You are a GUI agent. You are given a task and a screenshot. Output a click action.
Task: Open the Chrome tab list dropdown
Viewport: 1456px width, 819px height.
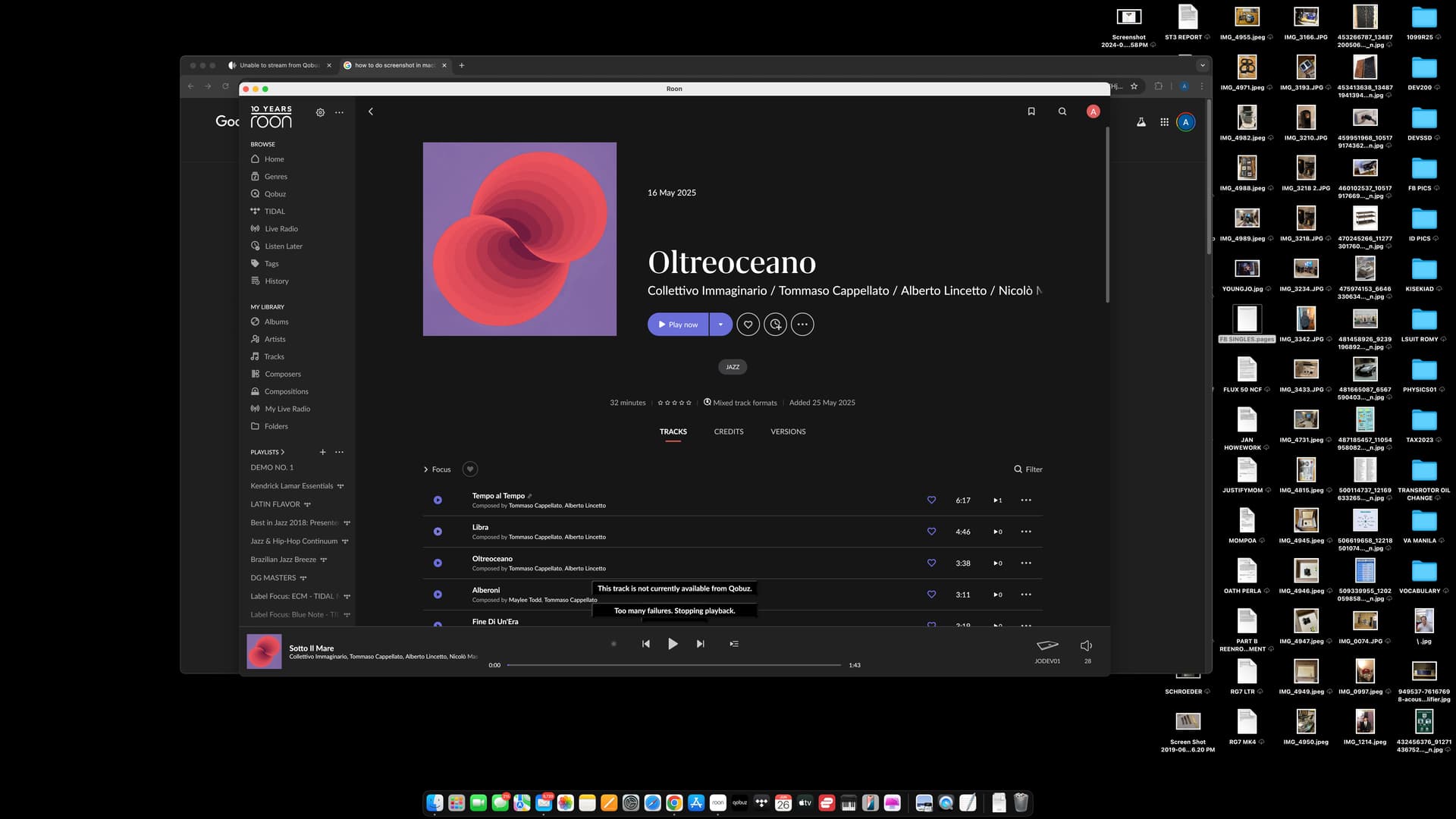[1202, 65]
